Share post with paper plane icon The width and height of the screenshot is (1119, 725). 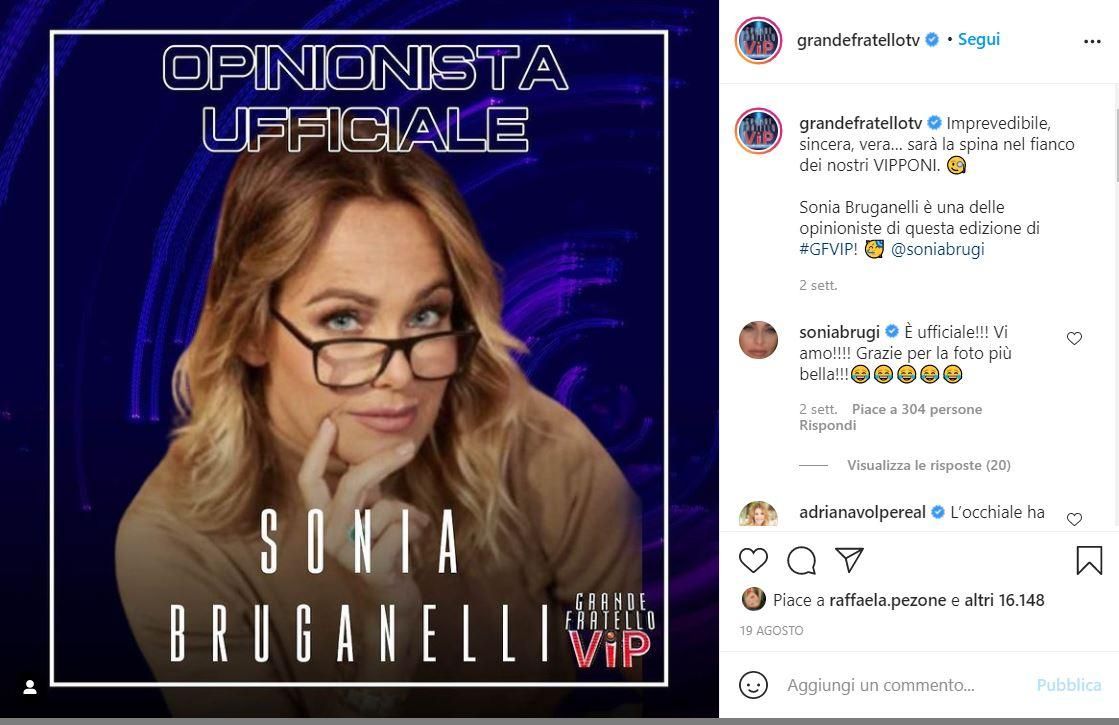pyautogui.click(x=849, y=560)
